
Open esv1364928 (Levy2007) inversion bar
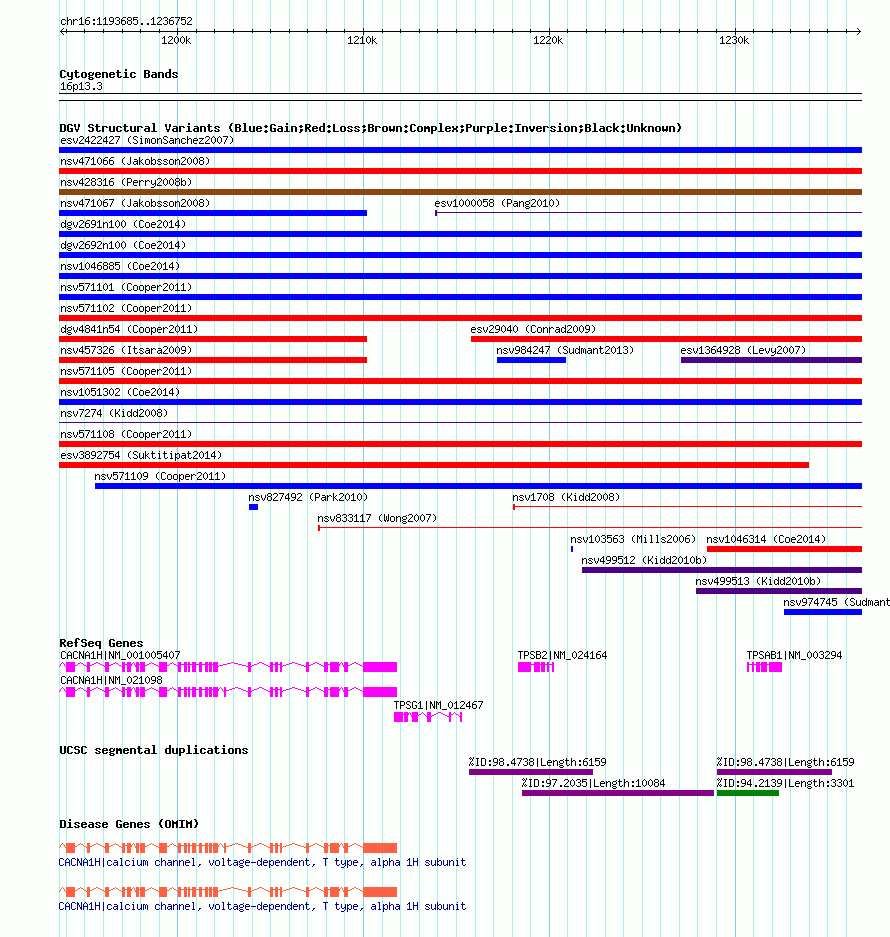(771, 360)
